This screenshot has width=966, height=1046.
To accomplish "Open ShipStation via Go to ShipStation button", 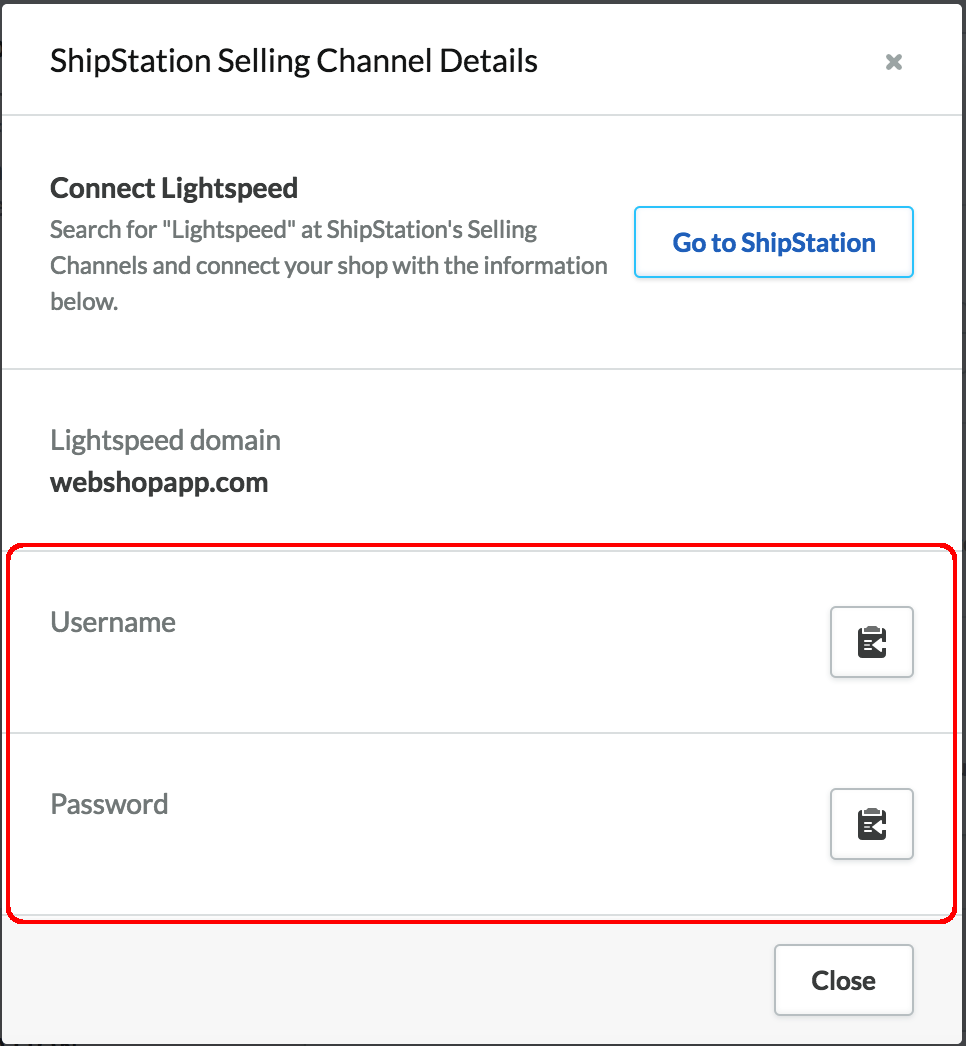I will (x=773, y=242).
